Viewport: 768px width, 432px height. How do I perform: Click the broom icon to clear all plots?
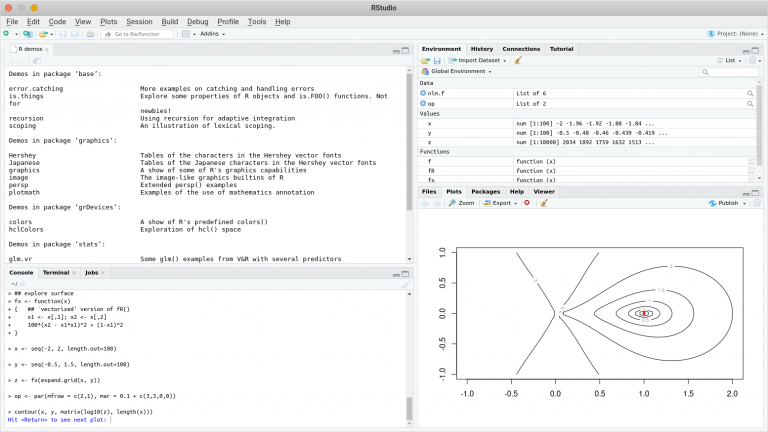pyautogui.click(x=544, y=203)
